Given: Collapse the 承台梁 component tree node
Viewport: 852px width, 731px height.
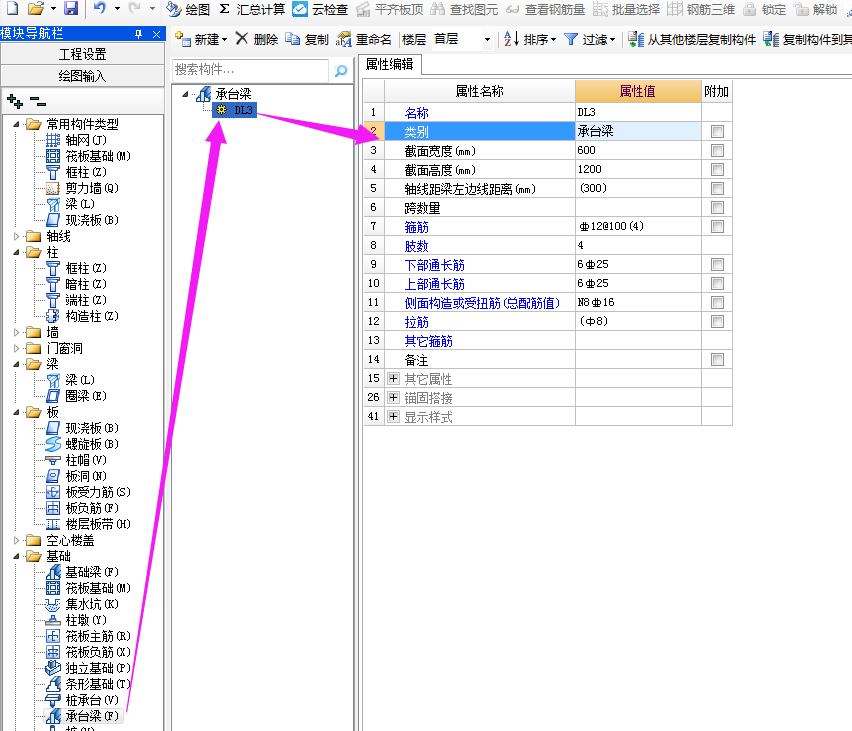Looking at the screenshot, I should tap(186, 94).
